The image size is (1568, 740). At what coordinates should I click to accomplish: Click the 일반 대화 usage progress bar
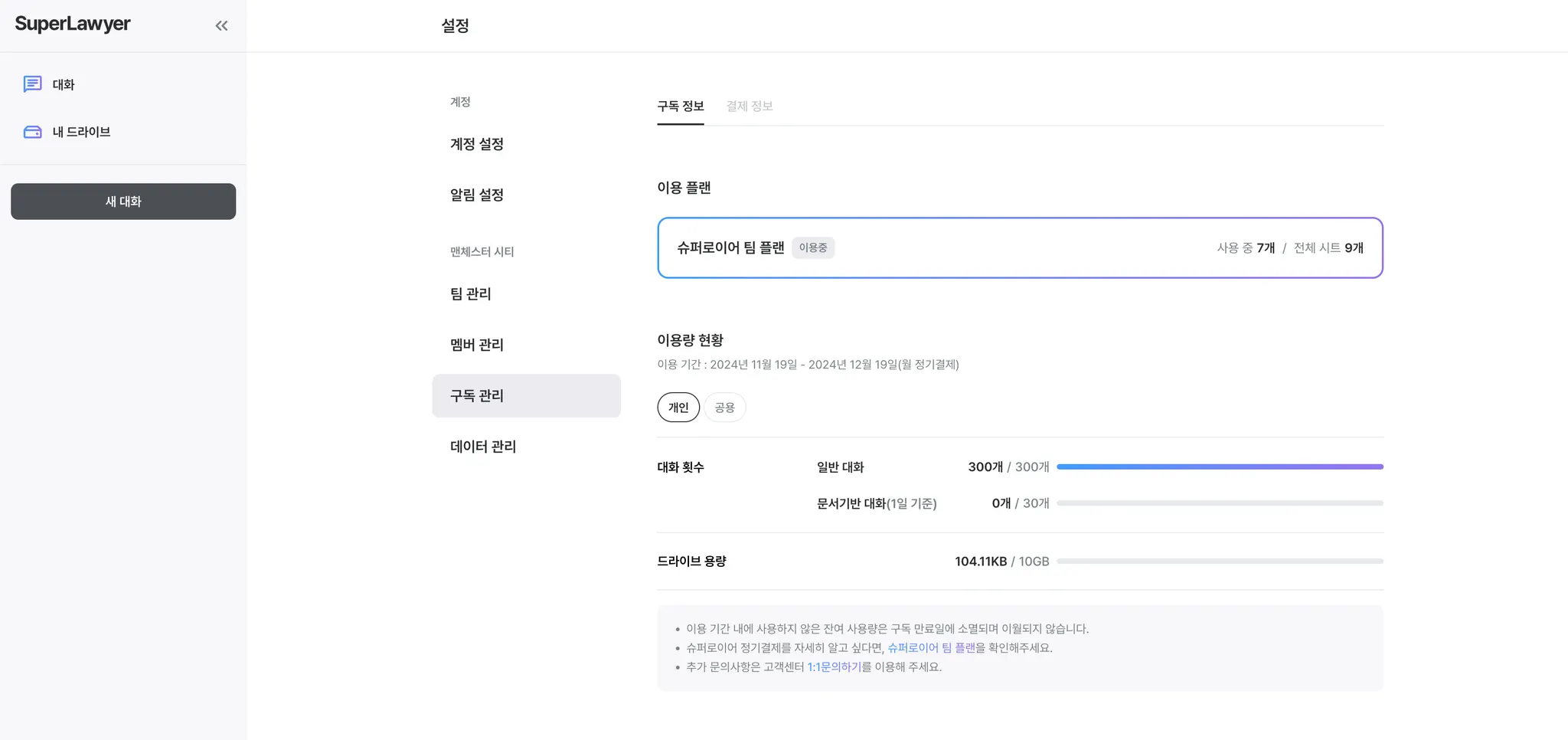click(1219, 467)
